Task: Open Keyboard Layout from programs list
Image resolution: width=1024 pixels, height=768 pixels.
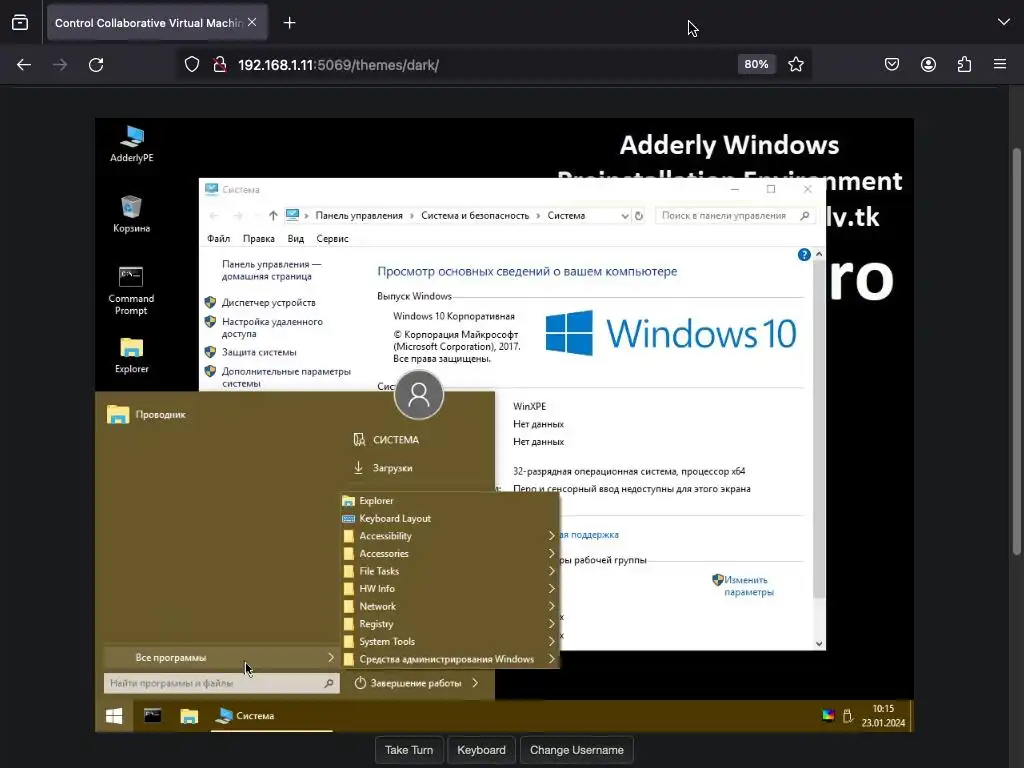Action: 449,519
